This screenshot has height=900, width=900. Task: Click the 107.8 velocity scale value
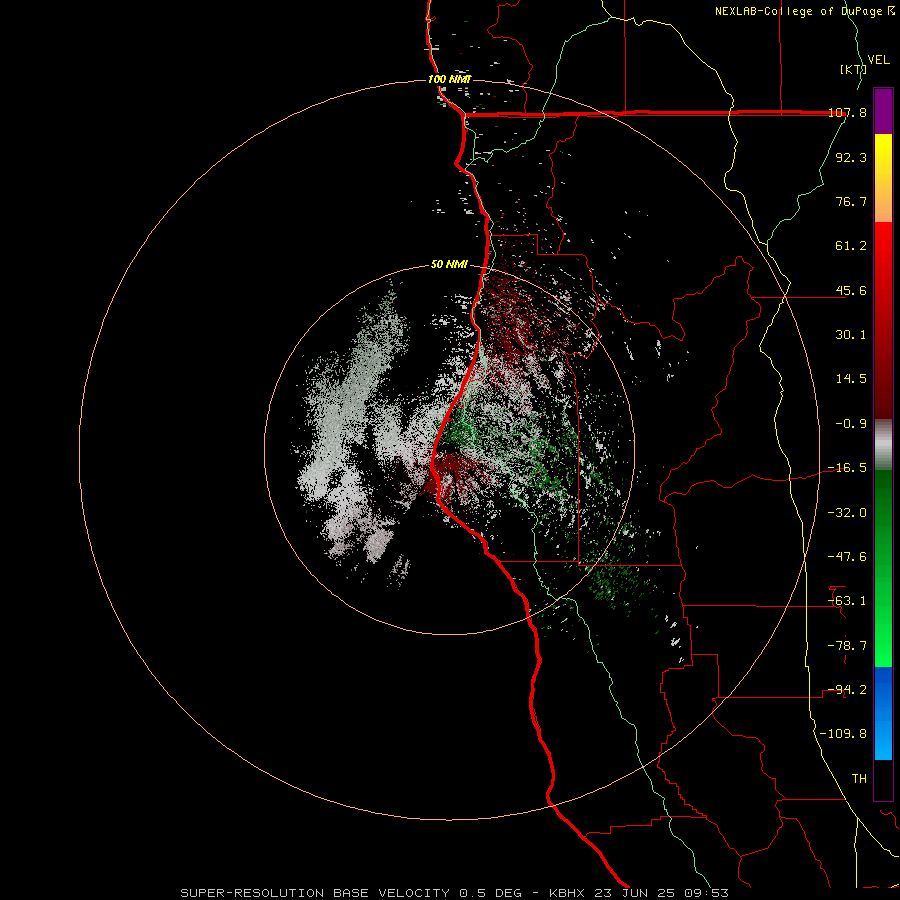(847, 113)
